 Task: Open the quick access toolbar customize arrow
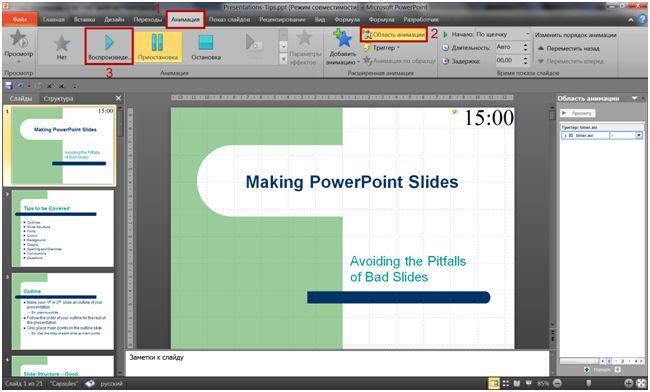point(75,86)
